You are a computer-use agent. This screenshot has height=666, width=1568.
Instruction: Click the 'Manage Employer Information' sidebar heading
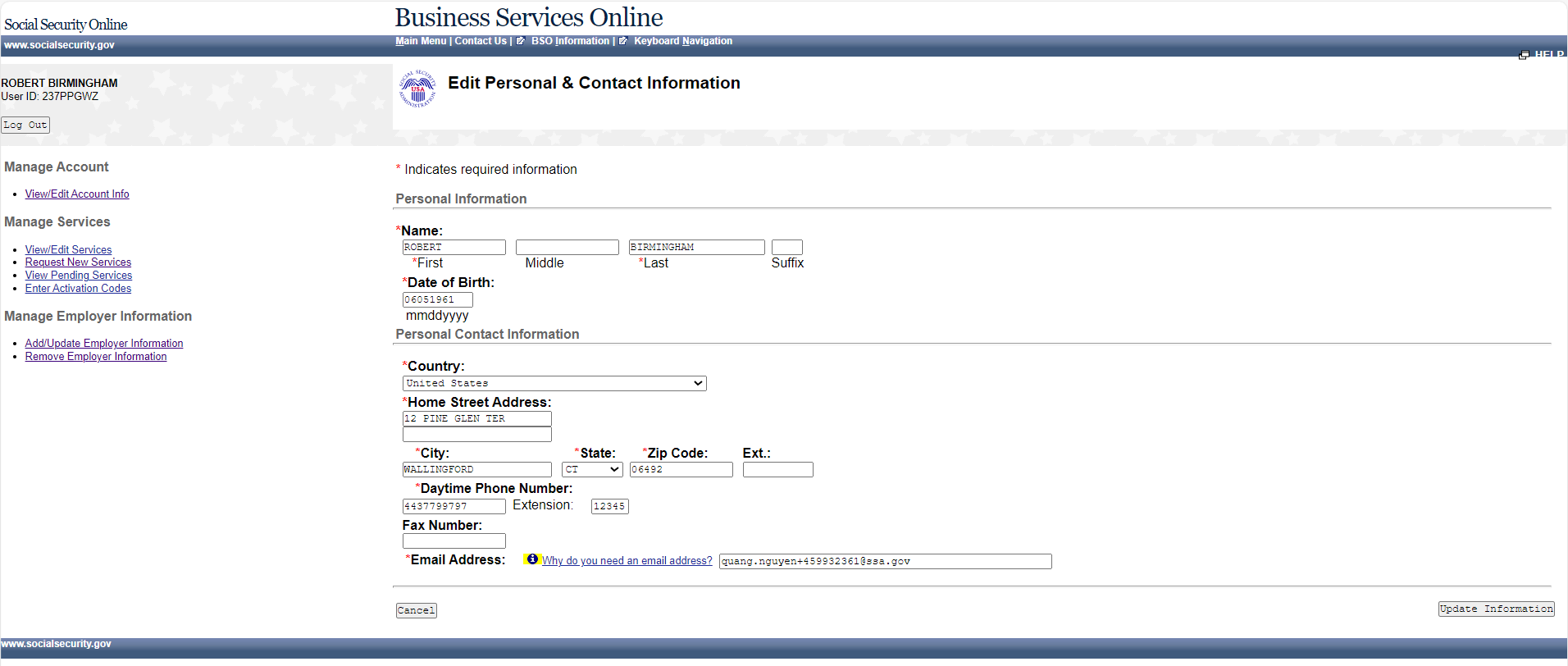[x=98, y=316]
